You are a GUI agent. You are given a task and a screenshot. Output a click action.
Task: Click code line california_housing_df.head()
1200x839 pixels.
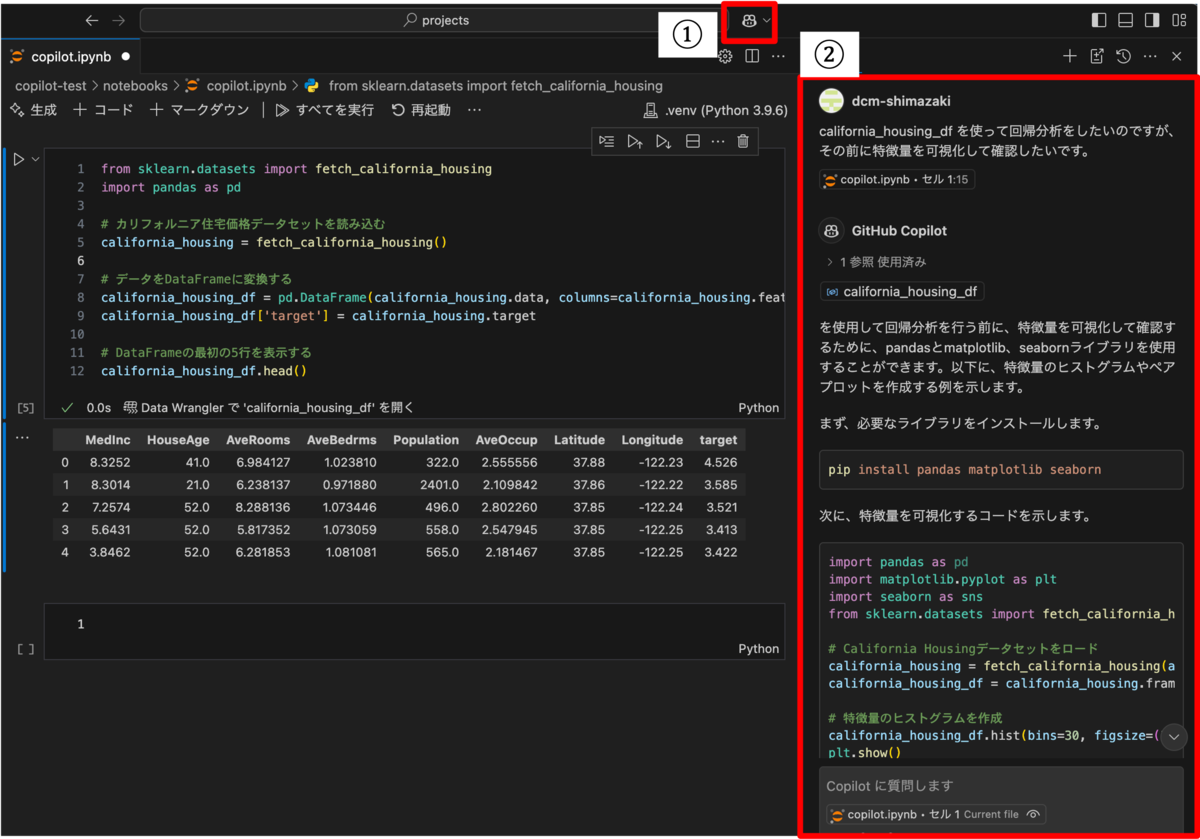point(203,371)
